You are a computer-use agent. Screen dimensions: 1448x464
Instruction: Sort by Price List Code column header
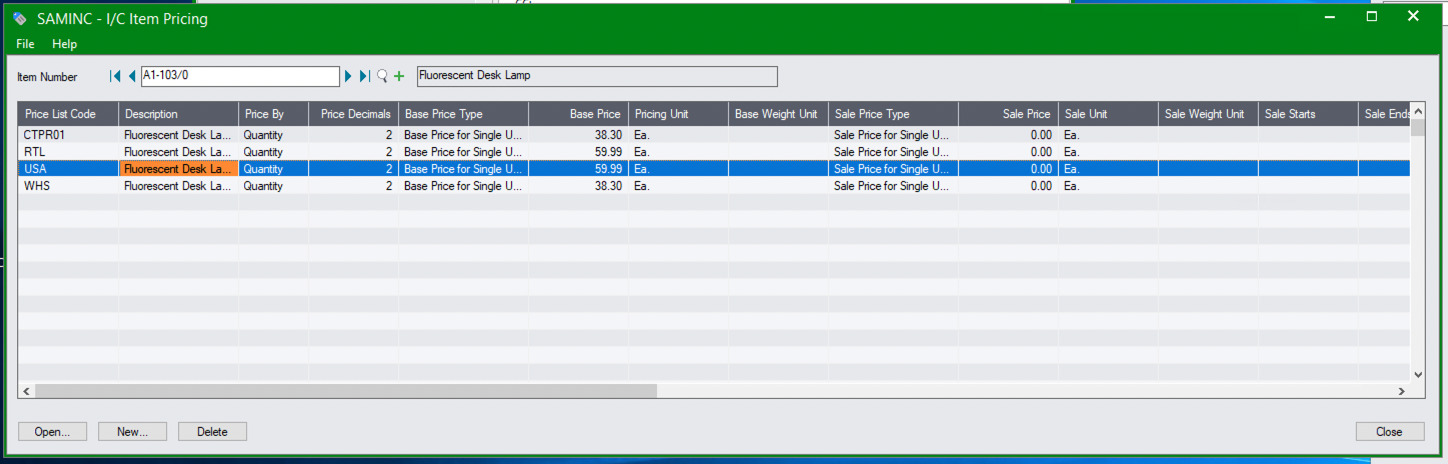68,114
